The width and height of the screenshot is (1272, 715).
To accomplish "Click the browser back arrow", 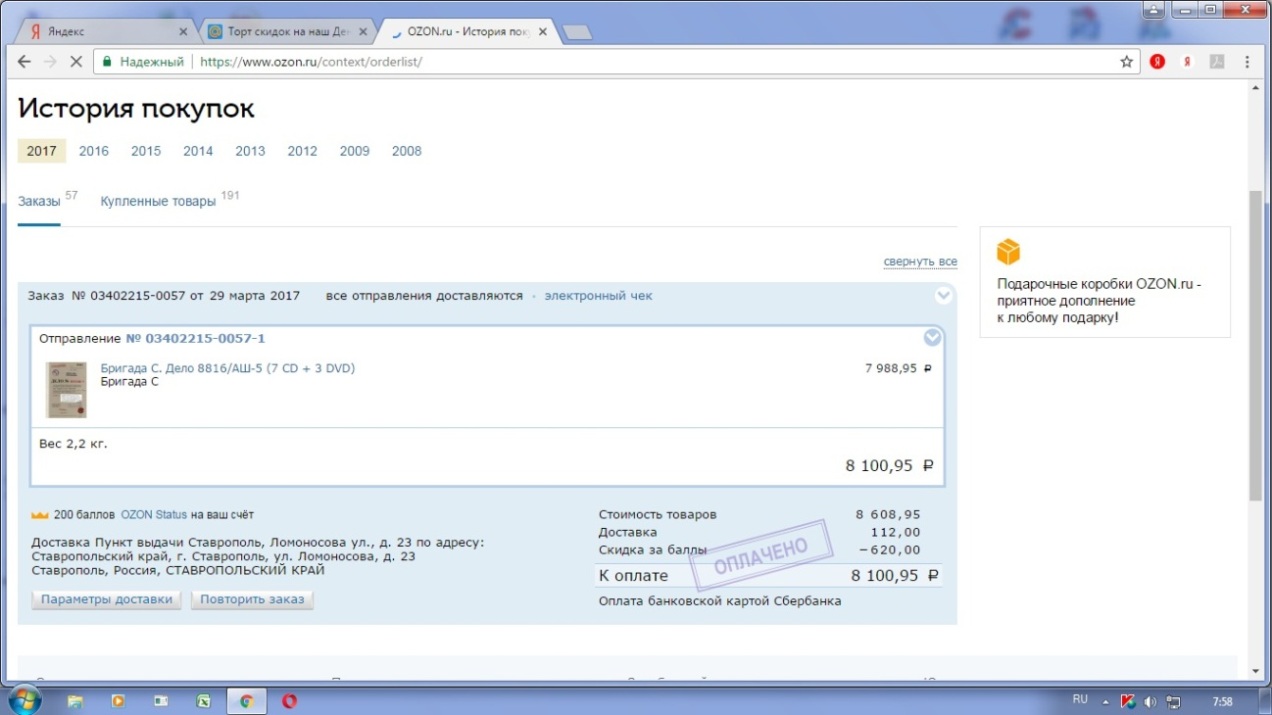I will coord(24,61).
